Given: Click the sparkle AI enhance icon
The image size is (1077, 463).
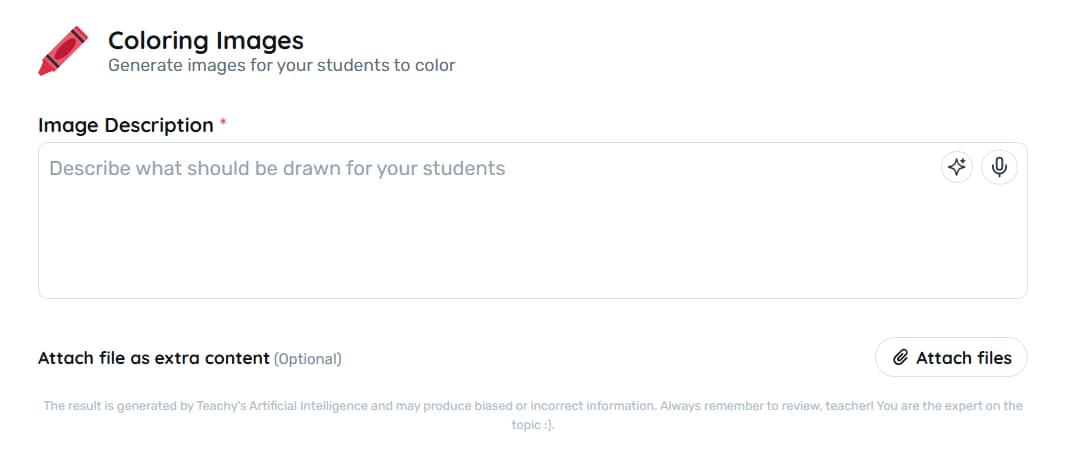Looking at the screenshot, I should click(x=957, y=167).
